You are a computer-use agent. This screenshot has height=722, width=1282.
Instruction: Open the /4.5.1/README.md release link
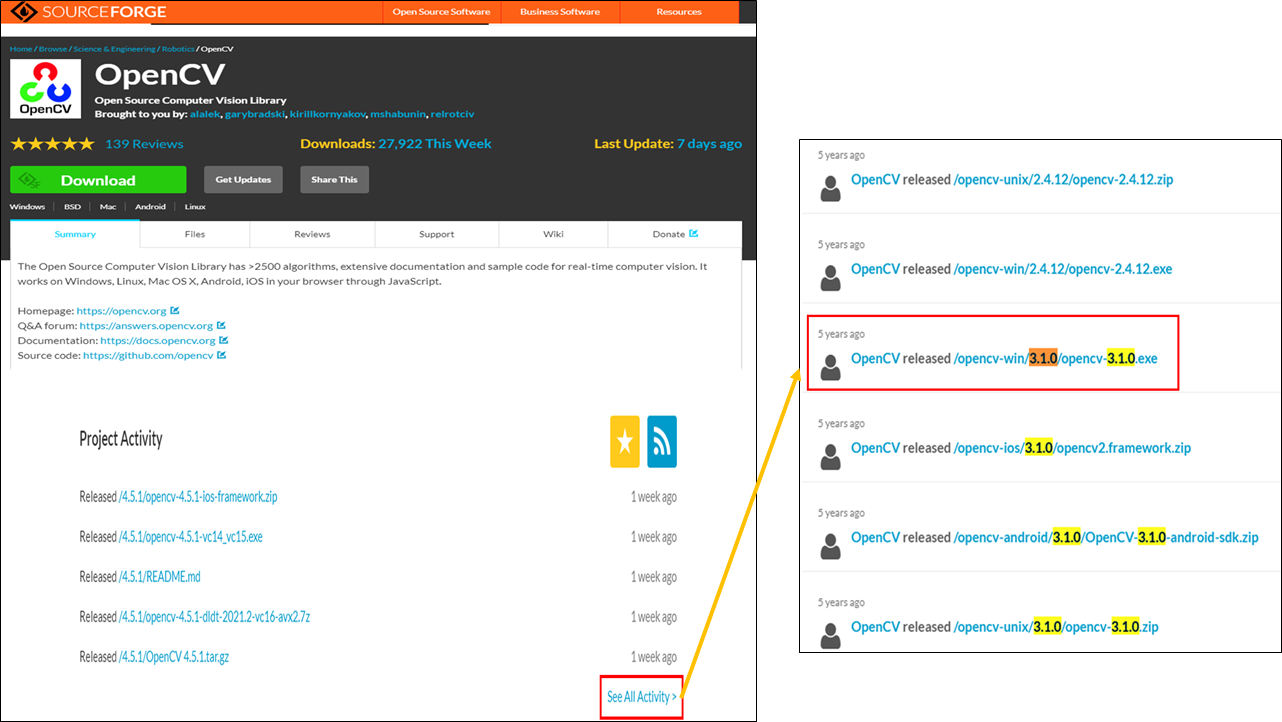tap(160, 577)
